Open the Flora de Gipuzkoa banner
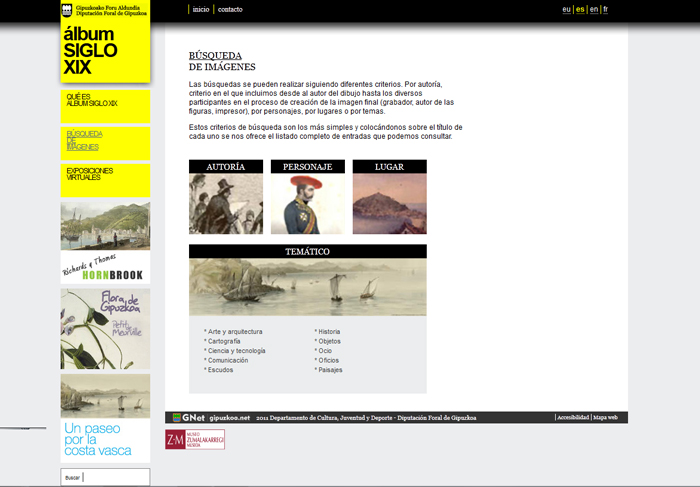This screenshot has height=487, width=700. pyautogui.click(x=105, y=328)
